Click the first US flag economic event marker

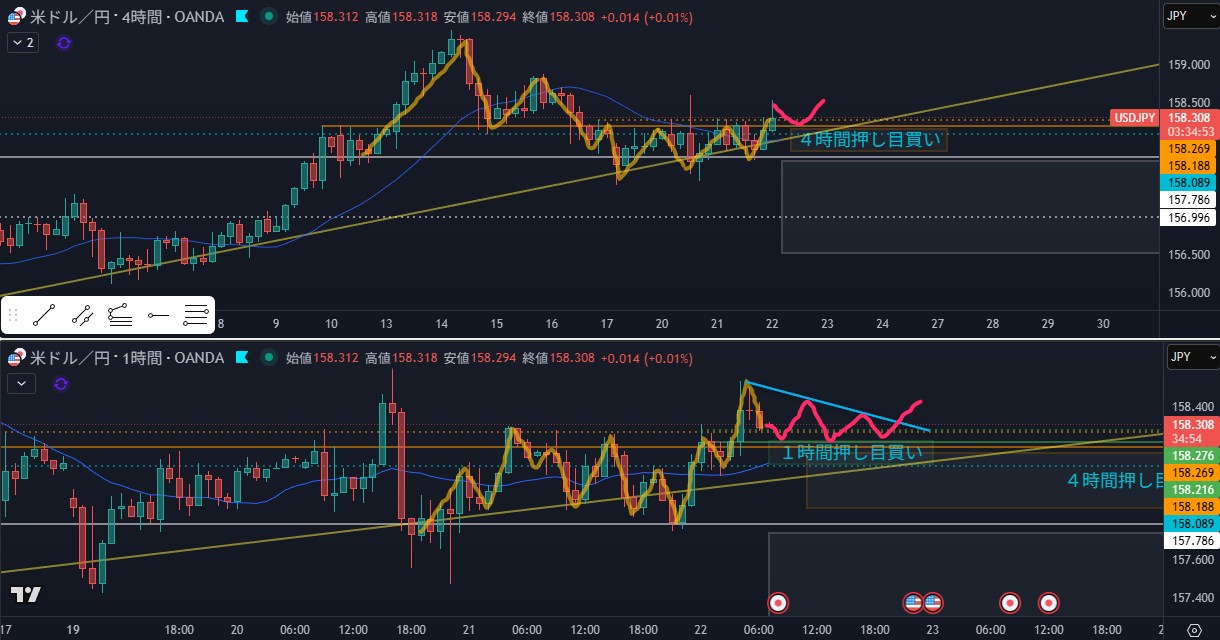pos(912,602)
